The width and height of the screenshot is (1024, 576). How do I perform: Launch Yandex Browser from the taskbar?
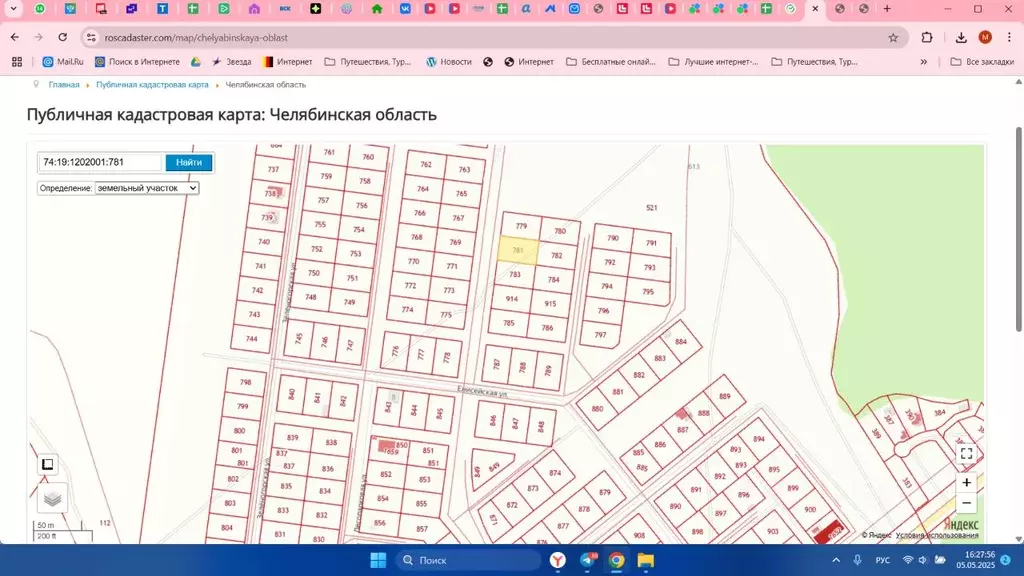pyautogui.click(x=557, y=560)
